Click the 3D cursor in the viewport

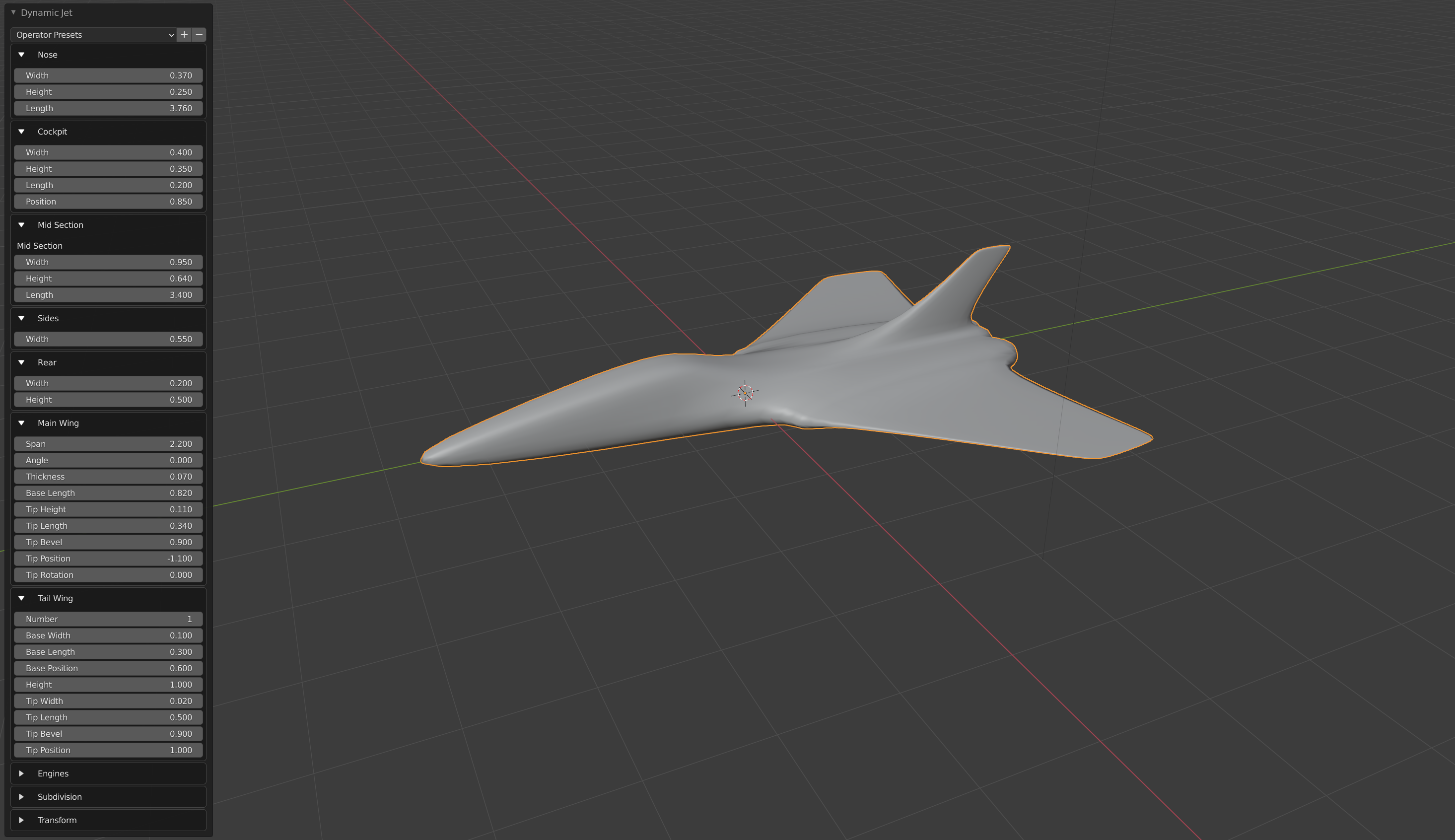[745, 393]
